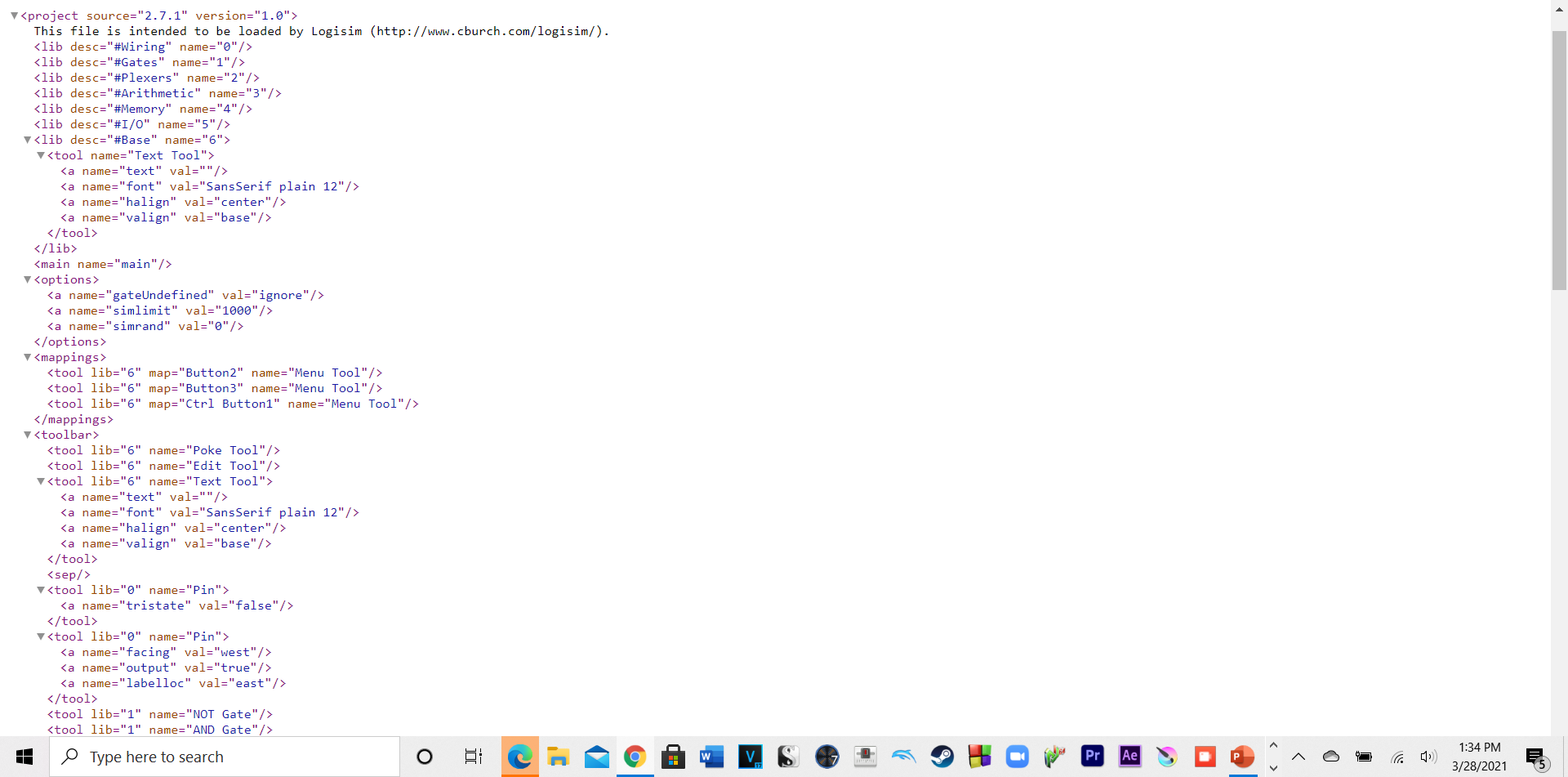Open the volume control in tray
The width and height of the screenshot is (1568, 777).
tap(1428, 757)
